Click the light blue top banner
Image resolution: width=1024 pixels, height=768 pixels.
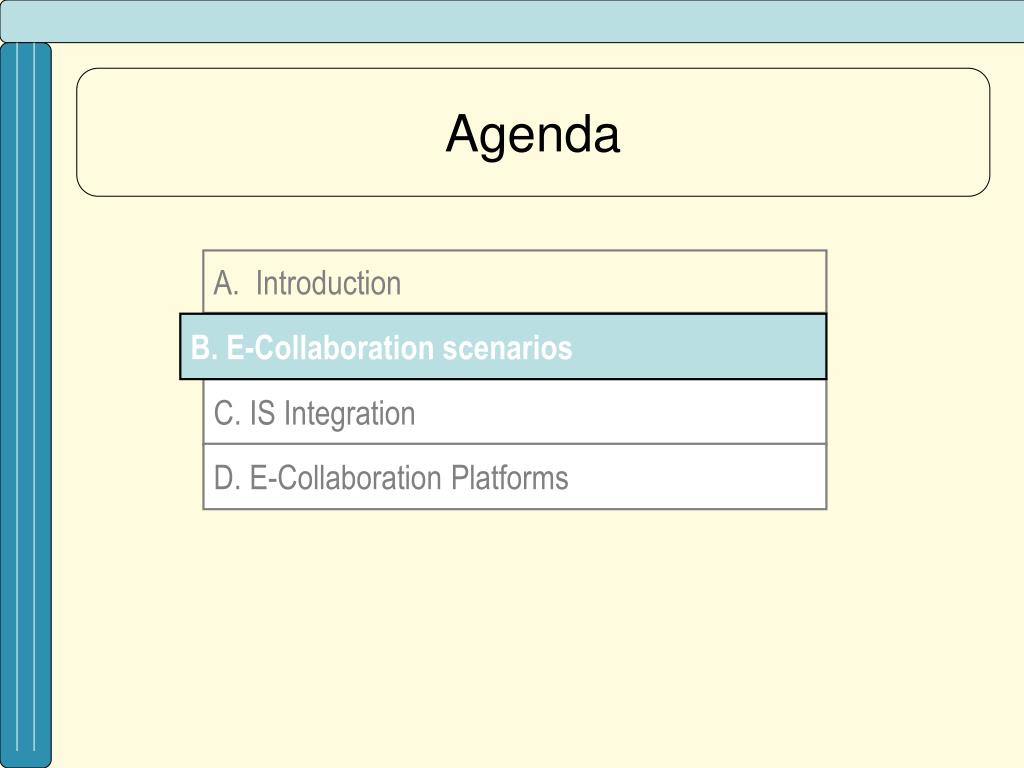click(x=512, y=21)
